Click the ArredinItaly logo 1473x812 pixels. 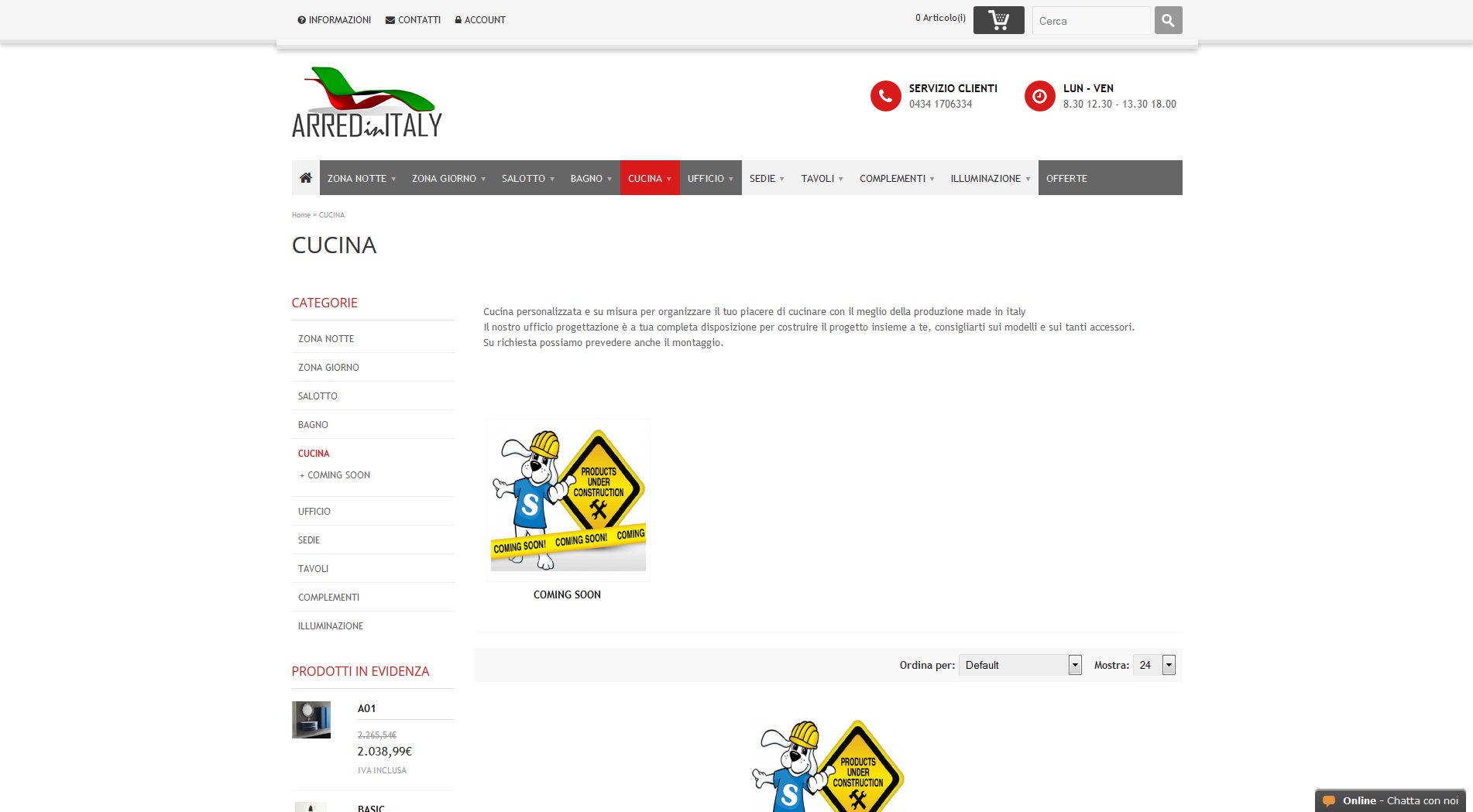[367, 102]
